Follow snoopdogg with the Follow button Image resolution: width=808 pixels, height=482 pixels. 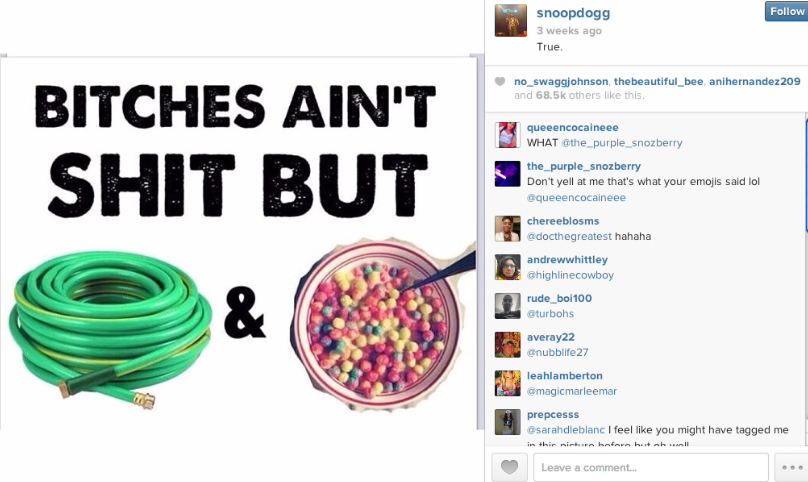[x=786, y=11]
